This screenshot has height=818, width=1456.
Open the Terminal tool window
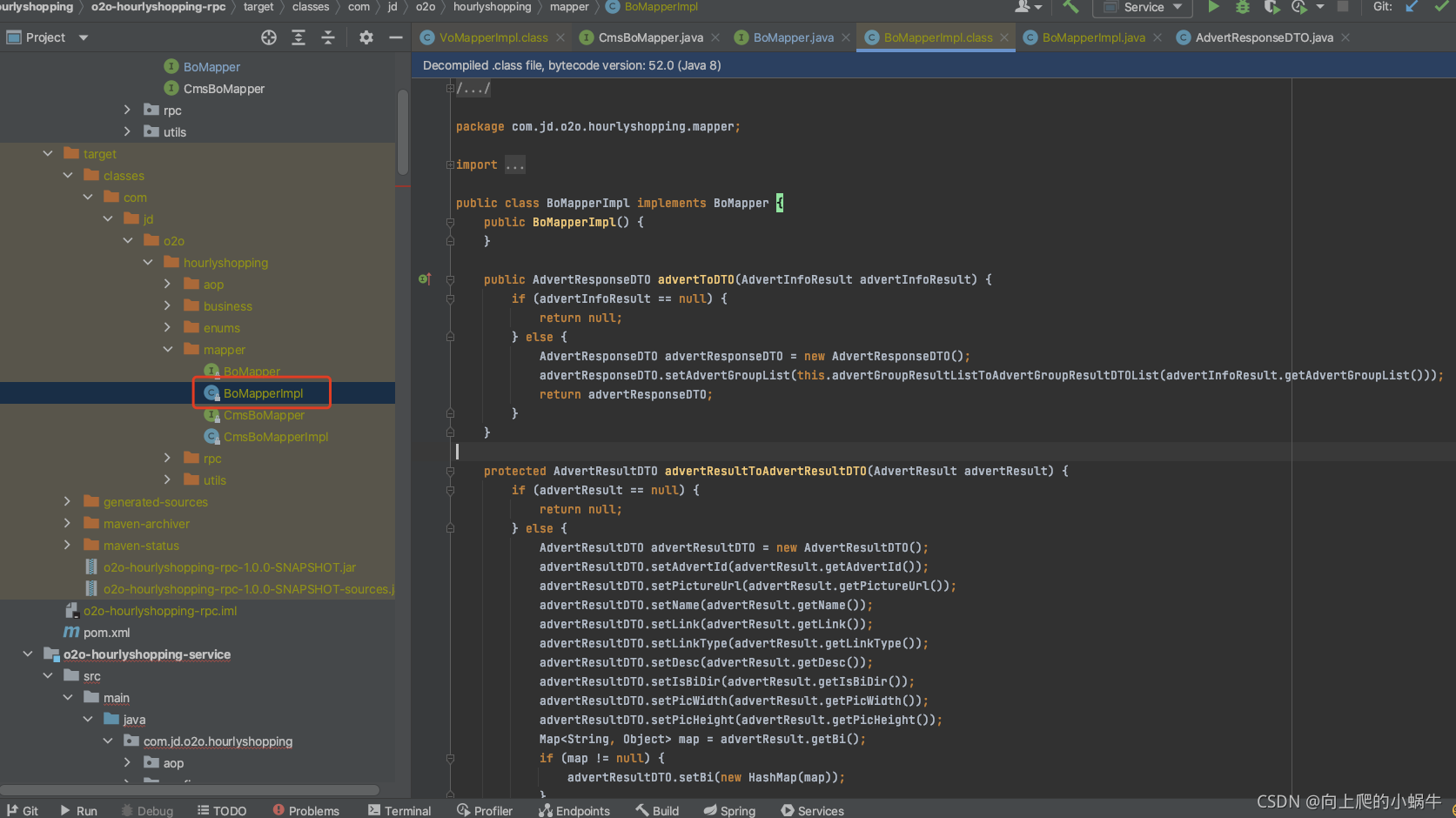click(399, 810)
